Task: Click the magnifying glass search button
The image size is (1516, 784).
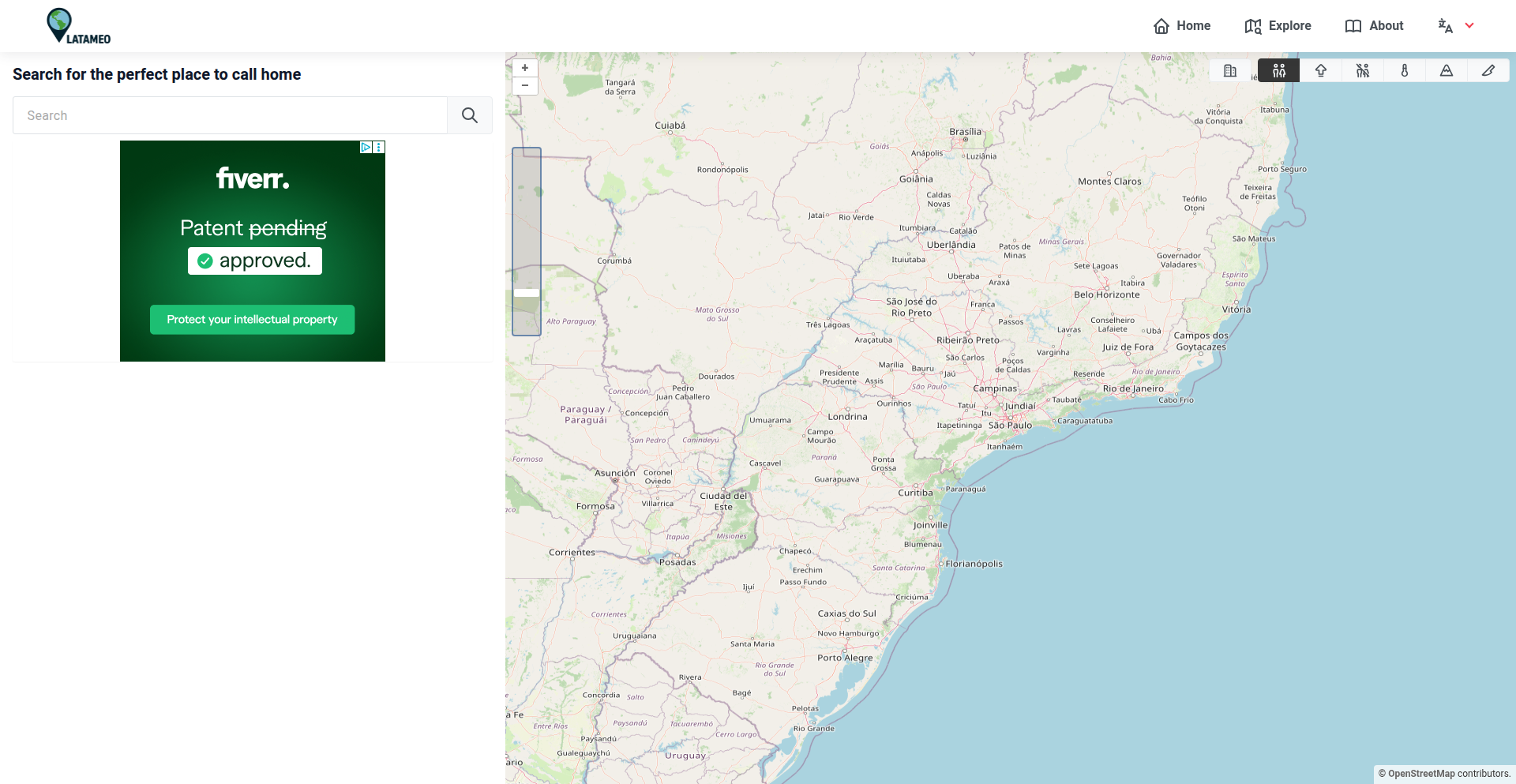Action: tap(470, 115)
